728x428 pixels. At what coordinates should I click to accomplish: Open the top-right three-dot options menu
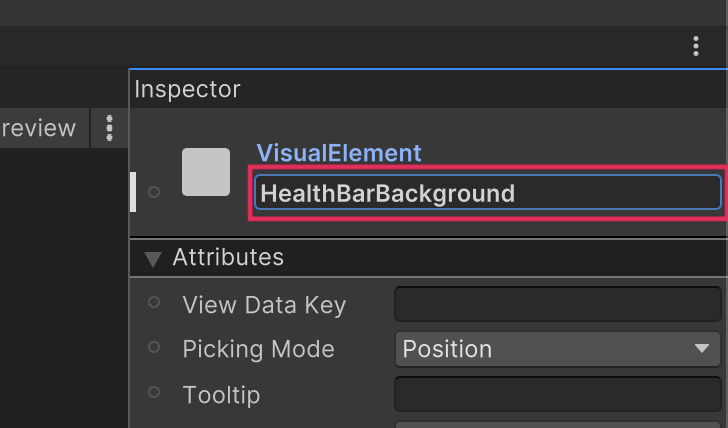click(x=696, y=46)
